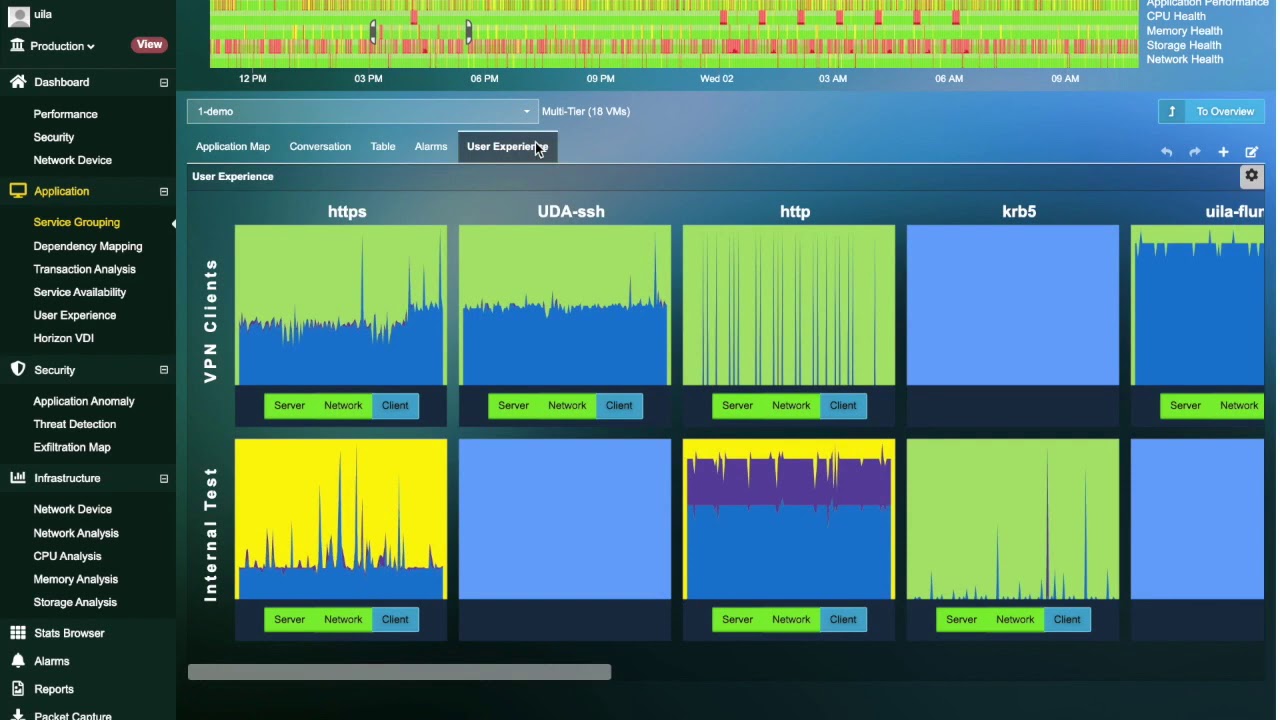This screenshot has height=720, width=1280.
Task: Switch to the Table tab
Action: pos(383,146)
